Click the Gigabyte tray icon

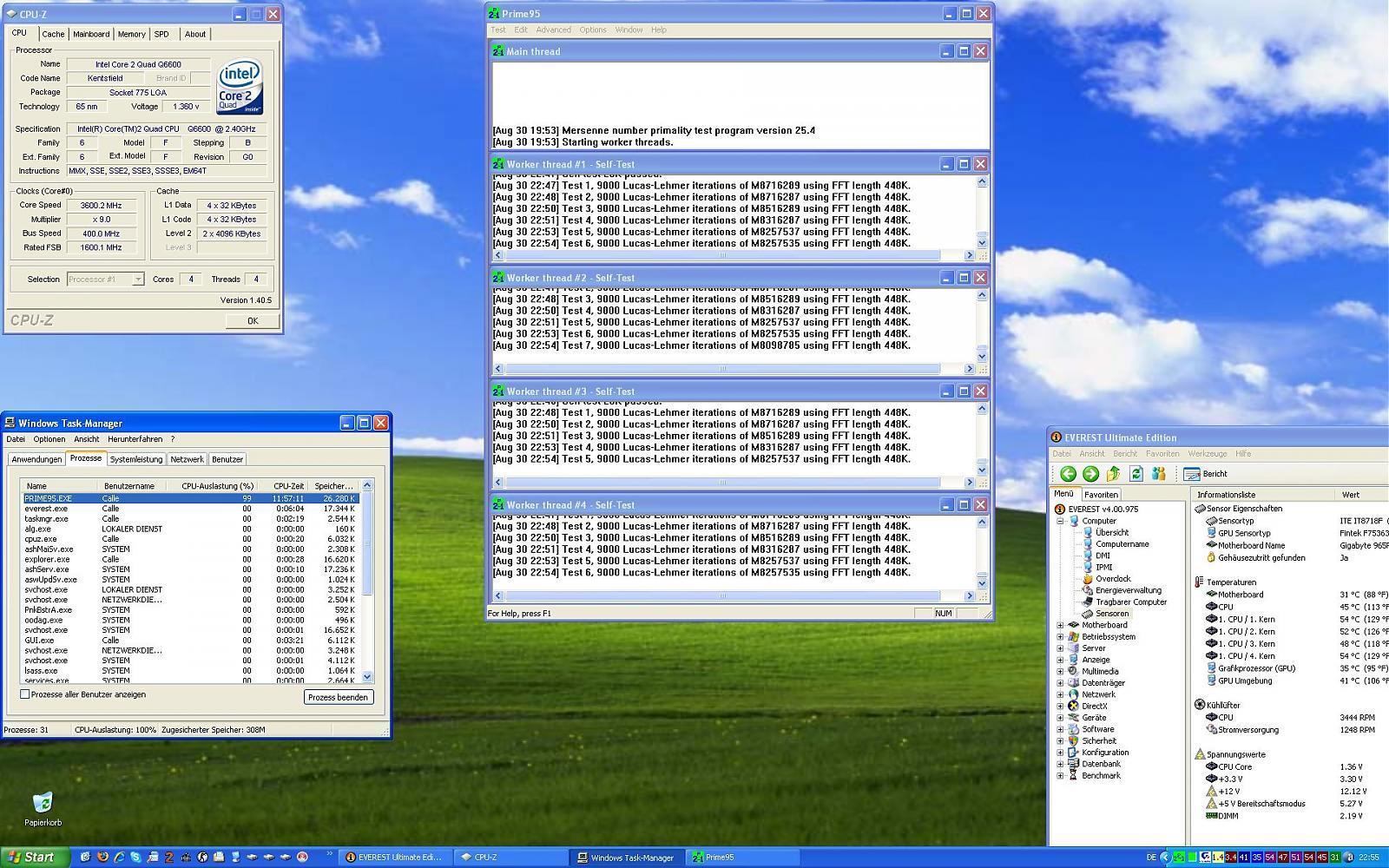1205,858
